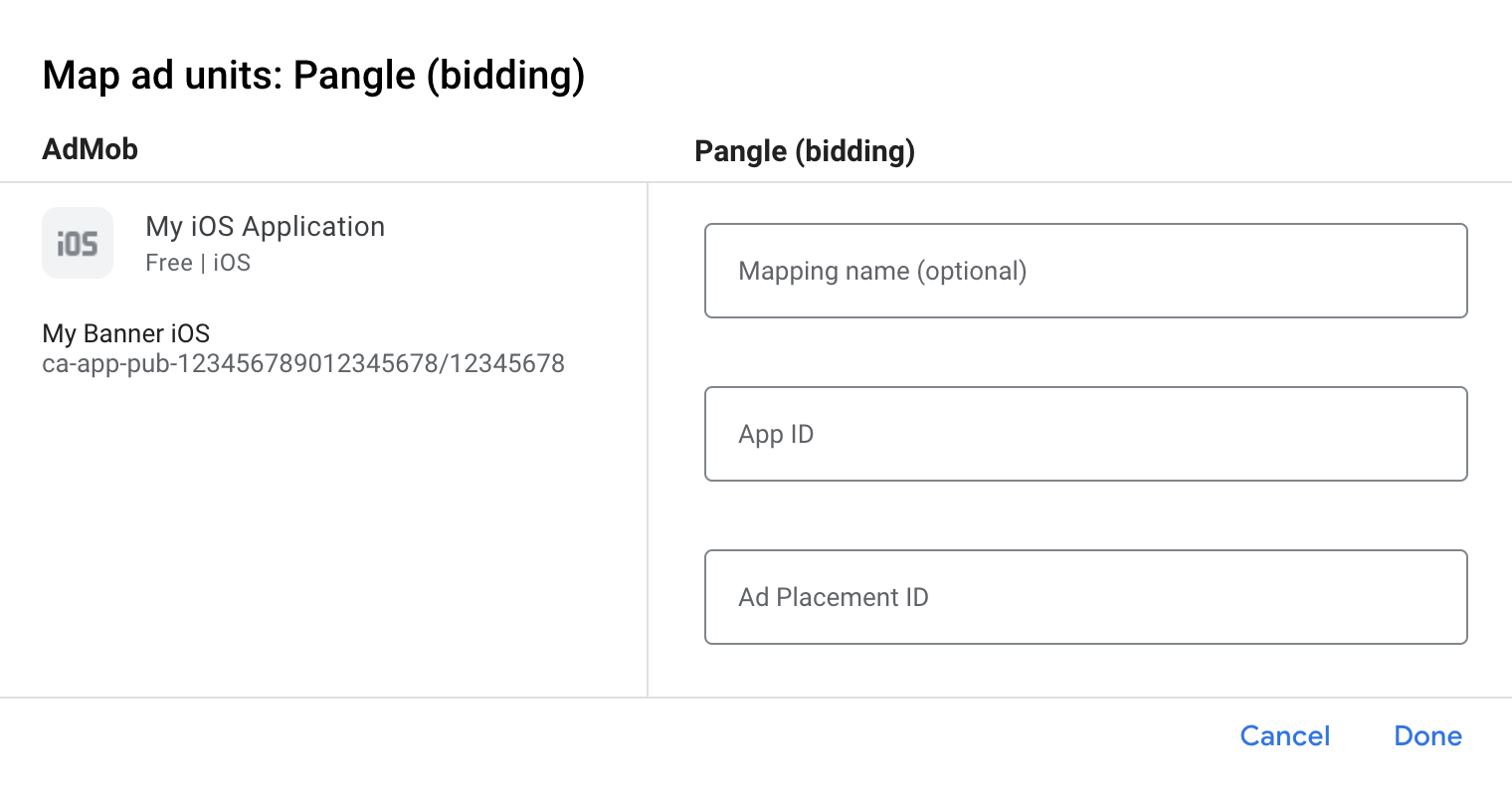Click the iOS app platform icon
The height and width of the screenshot is (808, 1512).
78,243
